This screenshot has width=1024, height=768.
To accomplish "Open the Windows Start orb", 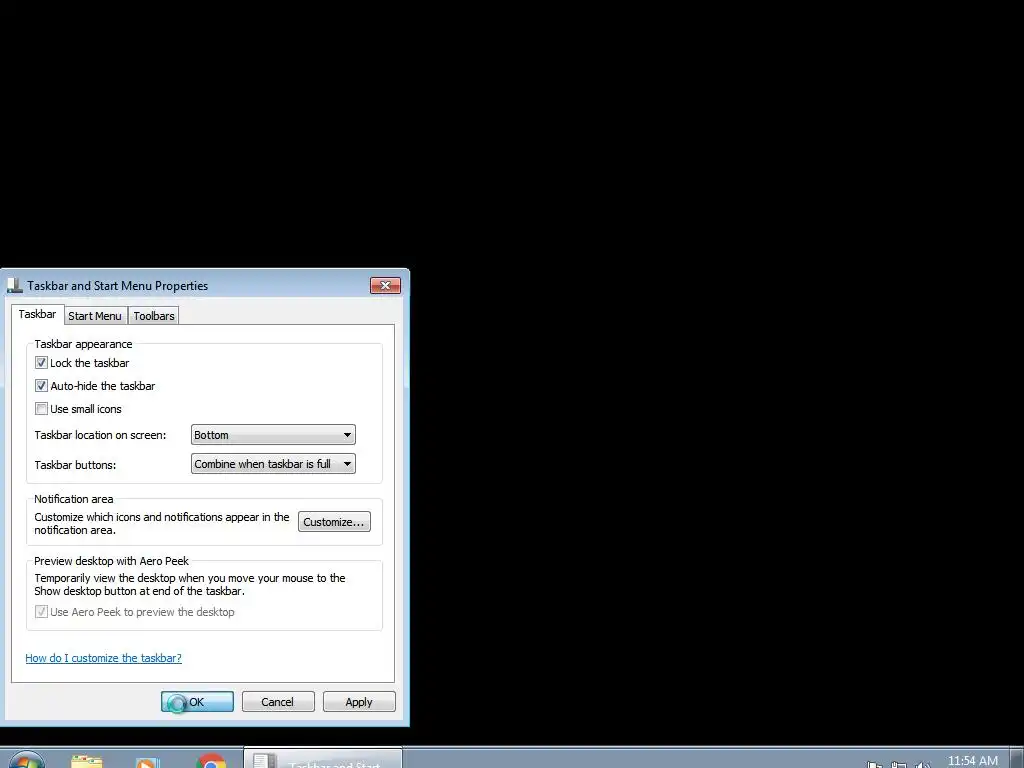I will pos(26,761).
